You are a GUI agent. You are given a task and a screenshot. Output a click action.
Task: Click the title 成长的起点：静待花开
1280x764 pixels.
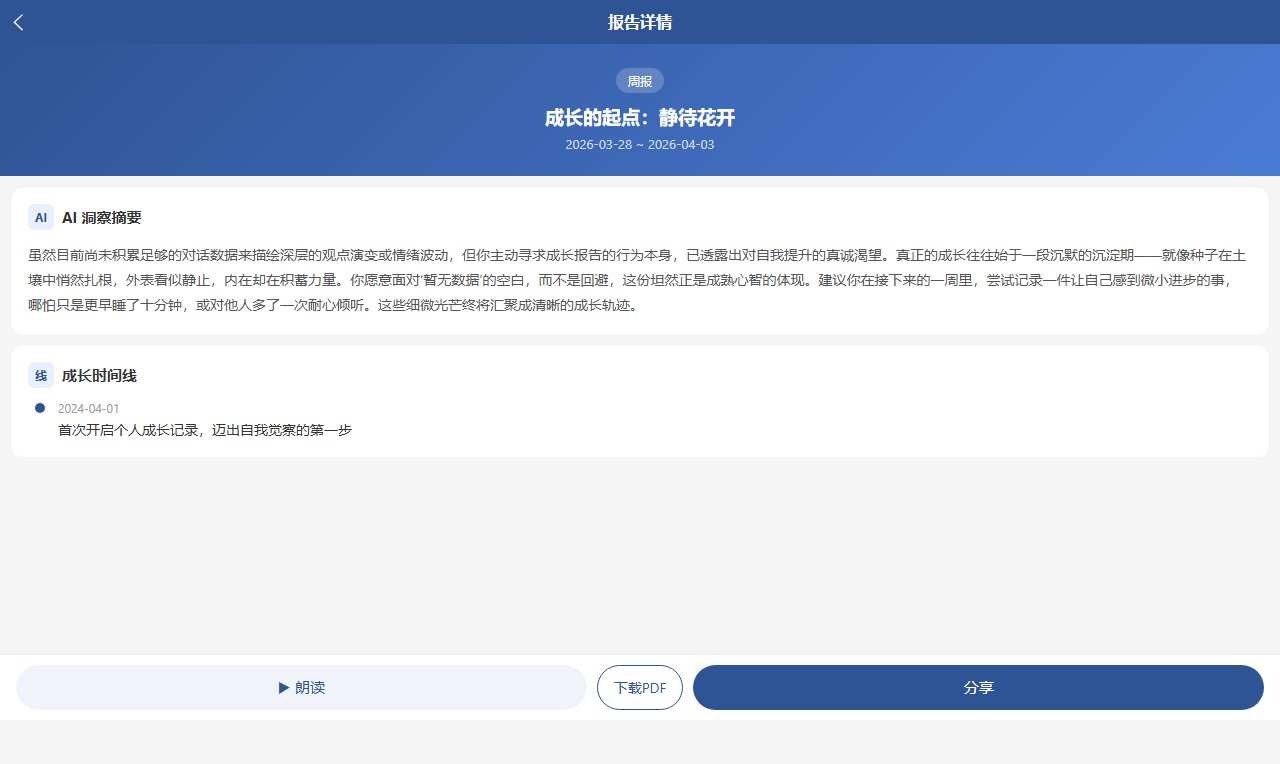click(x=640, y=118)
